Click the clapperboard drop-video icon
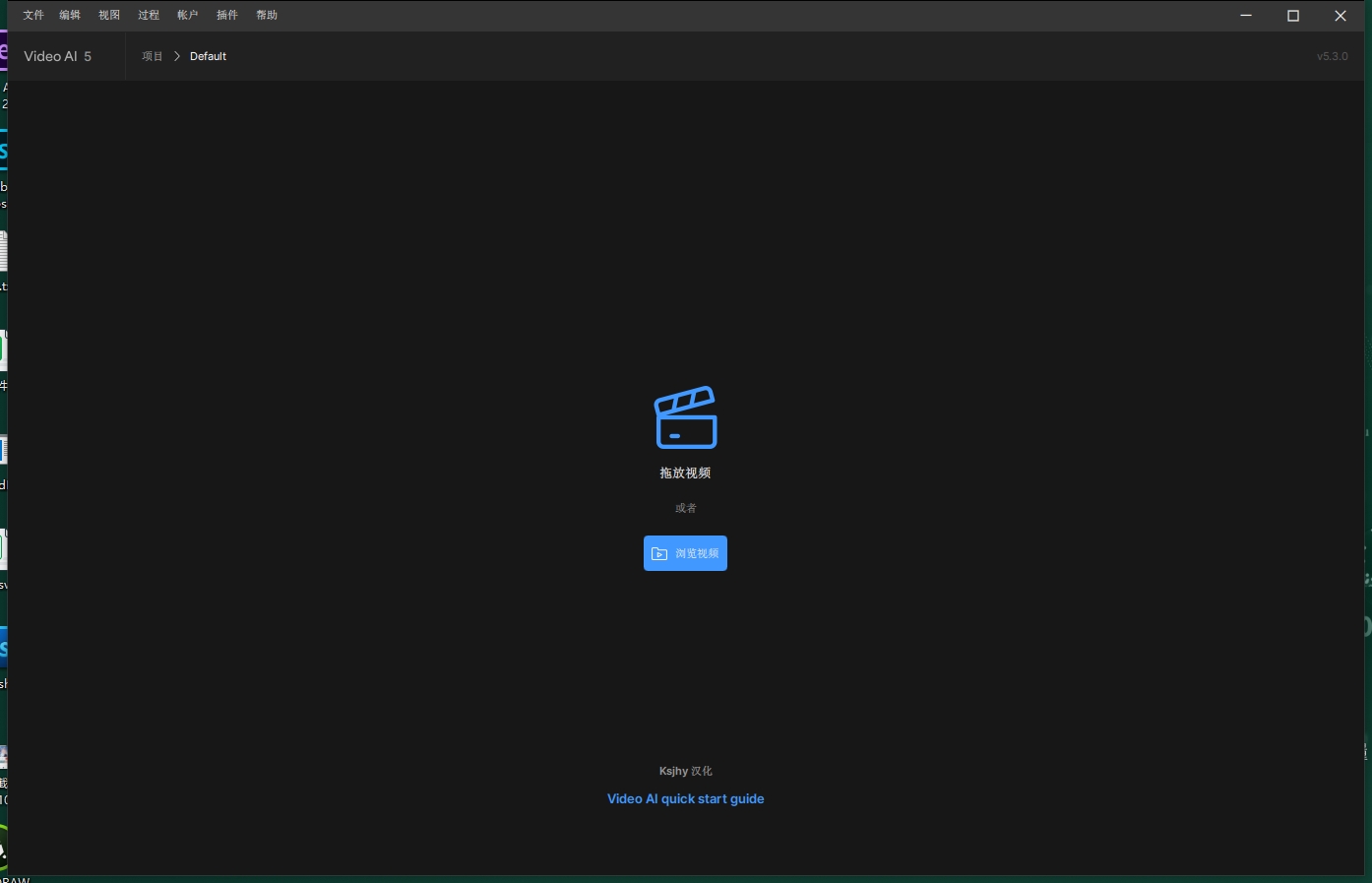The height and width of the screenshot is (883, 1372). pyautogui.click(x=686, y=417)
